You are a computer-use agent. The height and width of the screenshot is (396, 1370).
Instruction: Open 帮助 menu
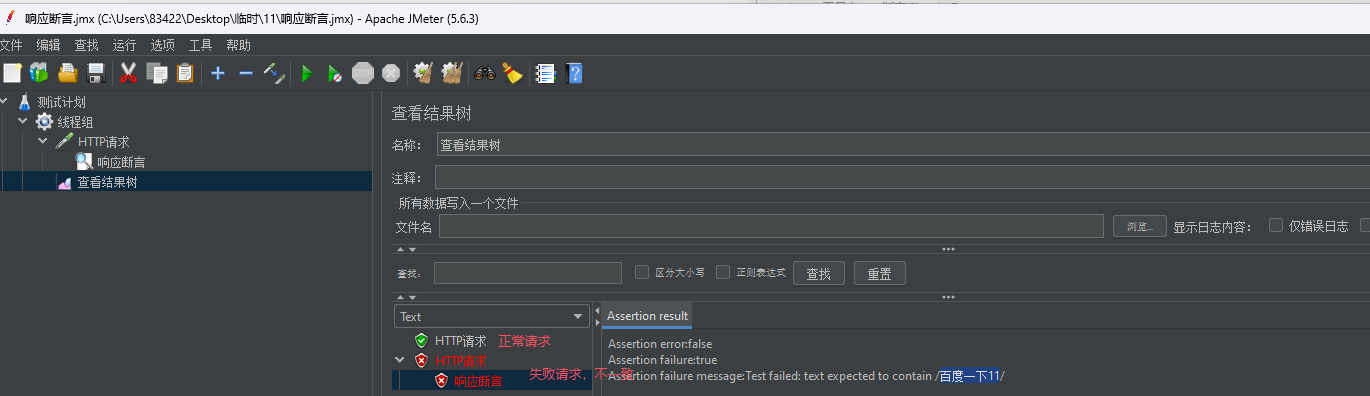click(x=238, y=45)
